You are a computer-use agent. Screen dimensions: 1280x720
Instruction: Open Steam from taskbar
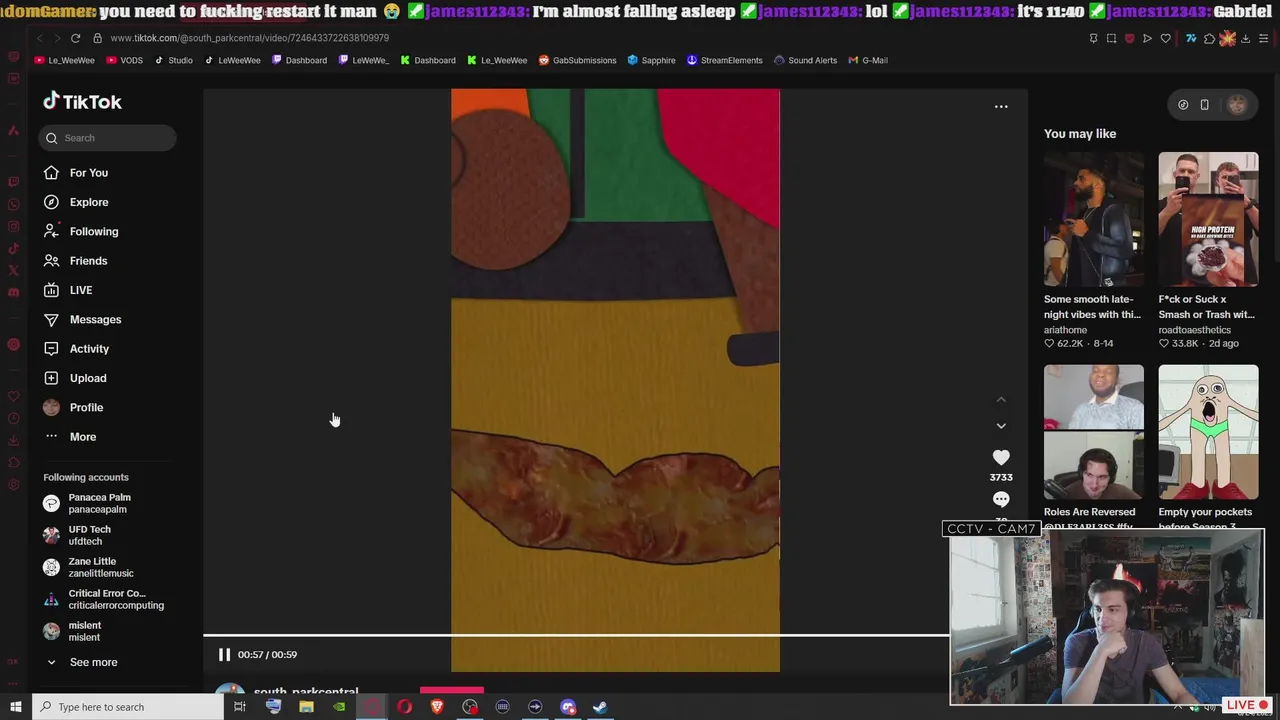pos(600,707)
